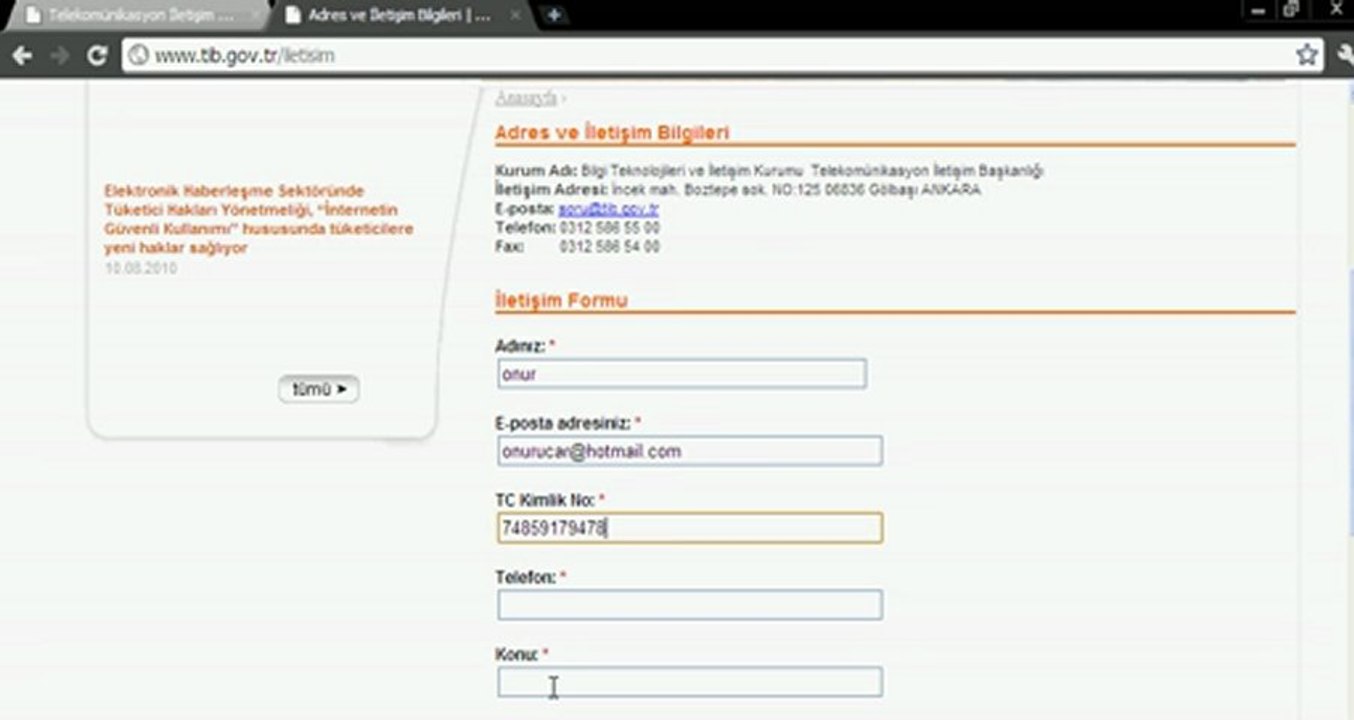Select the Adres ve İletişim Bilgileri tab

pyautogui.click(x=400, y=16)
